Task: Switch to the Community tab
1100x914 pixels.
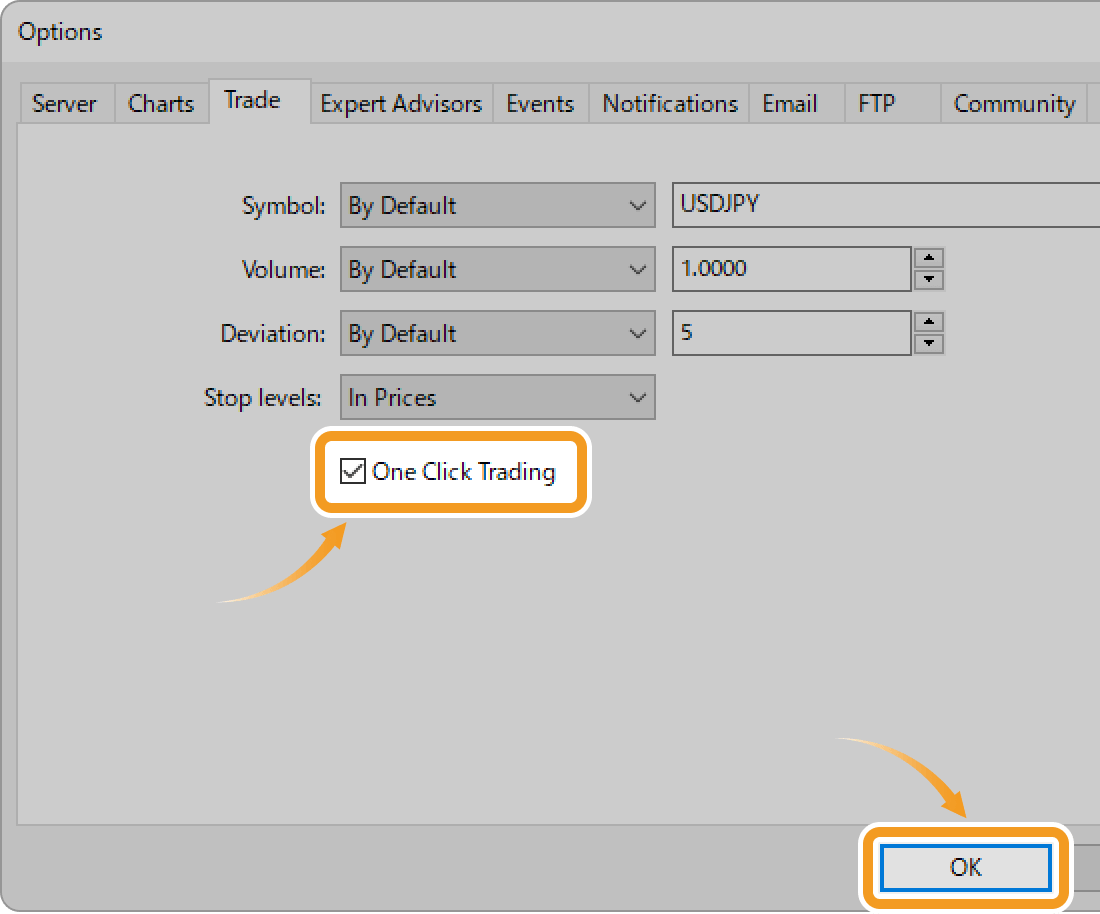Action: [1013, 103]
